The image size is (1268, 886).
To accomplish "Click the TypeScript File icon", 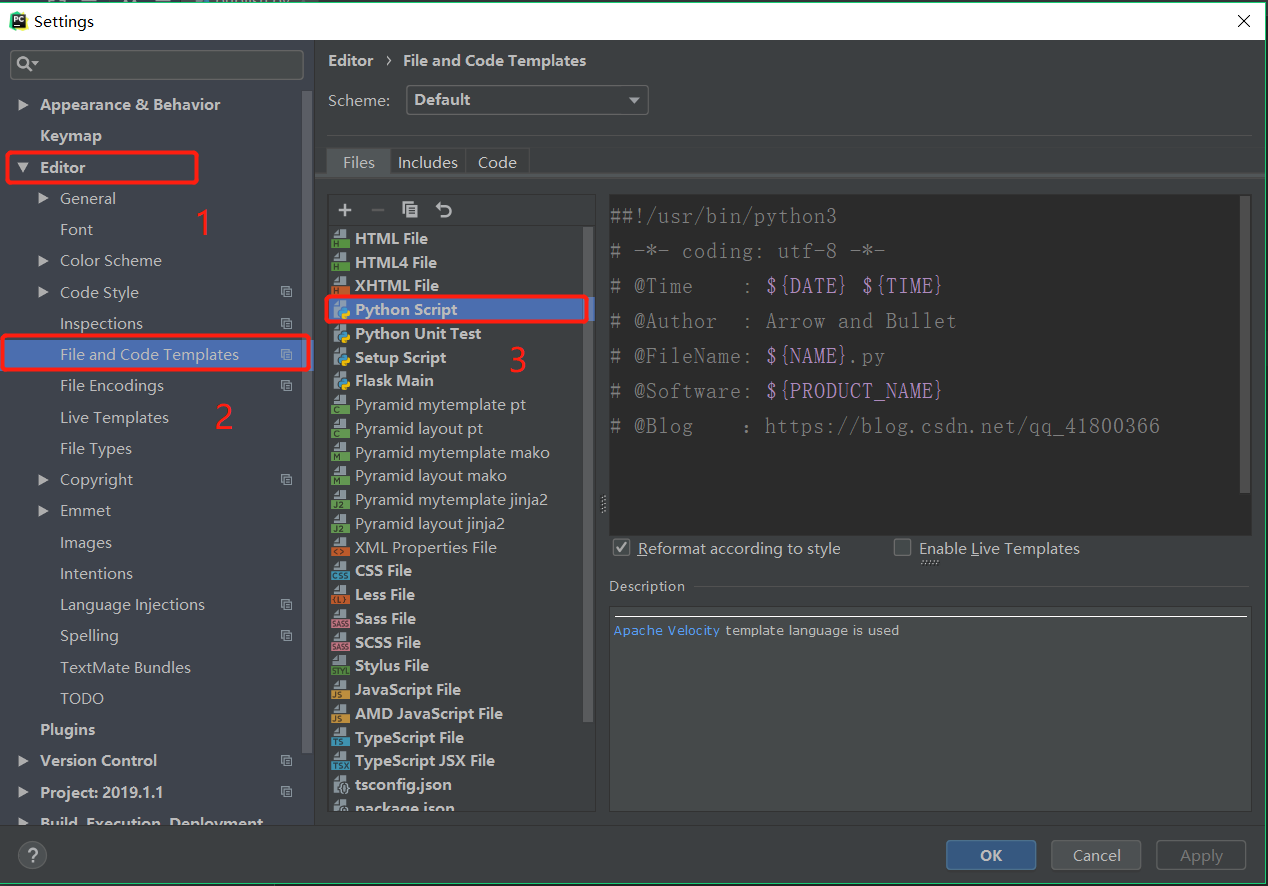I will tap(340, 738).
